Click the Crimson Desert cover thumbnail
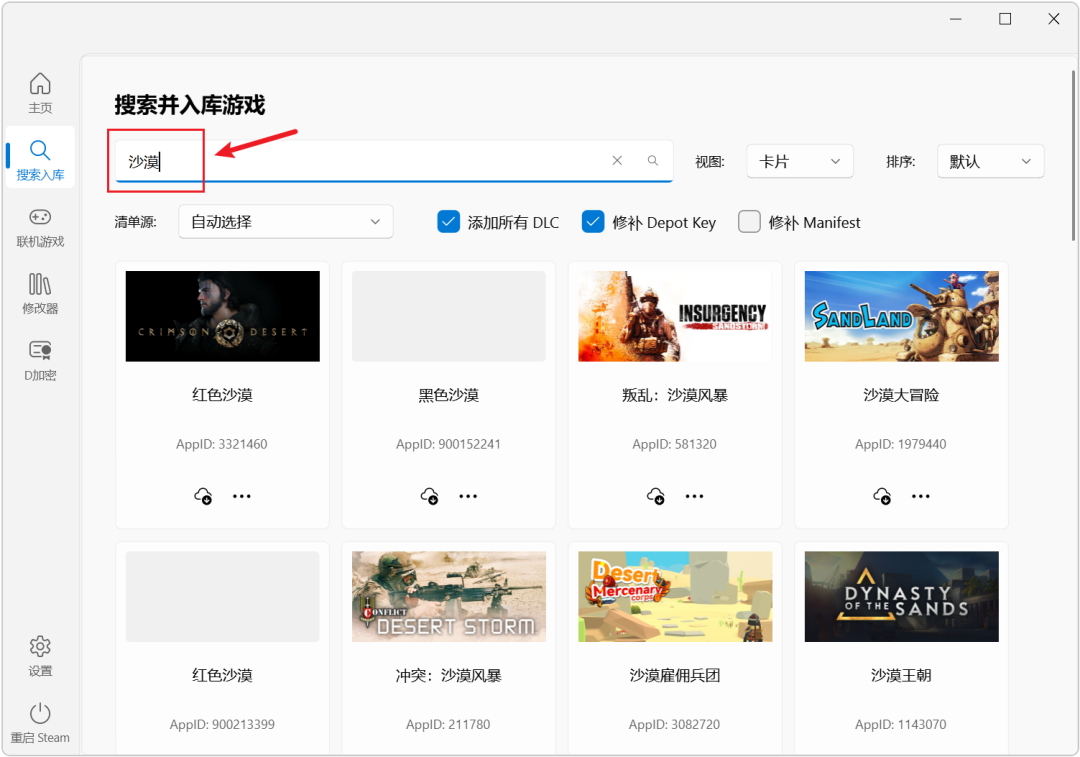The image size is (1080, 757). 222,316
